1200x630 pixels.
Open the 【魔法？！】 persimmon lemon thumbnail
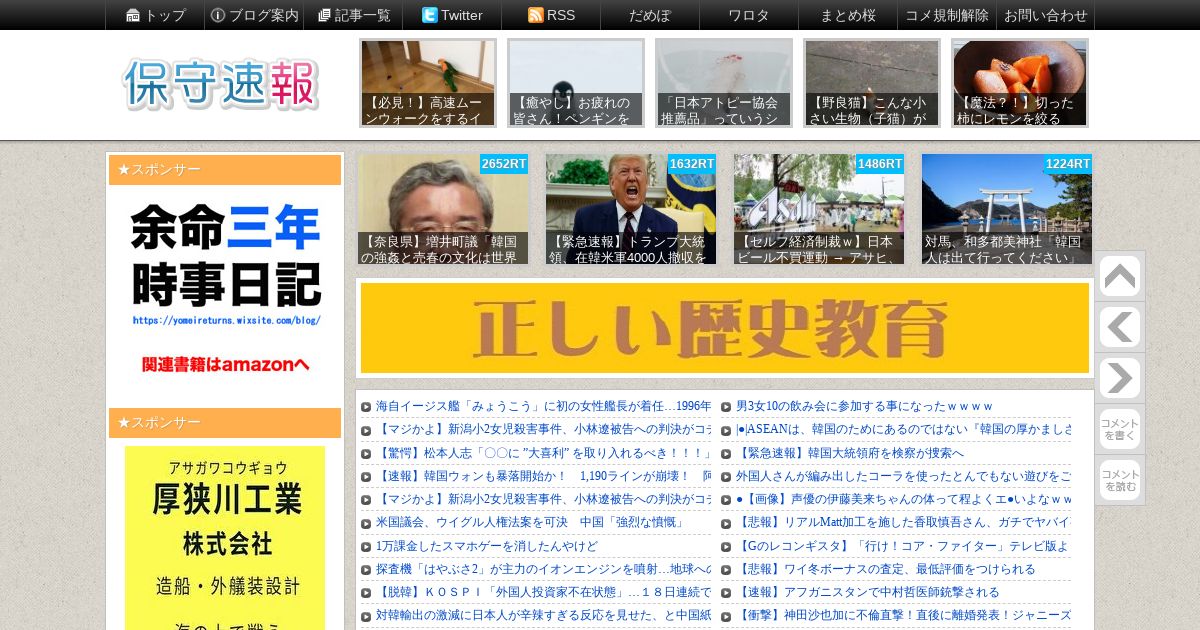click(1020, 83)
